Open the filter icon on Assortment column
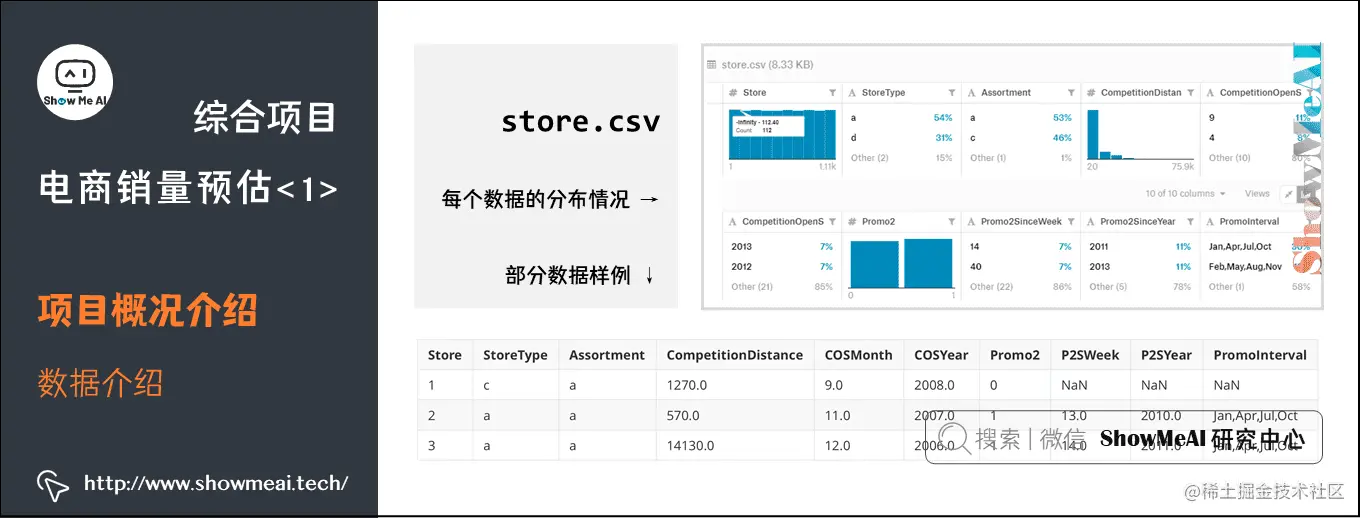The height and width of the screenshot is (518, 1361). (x=1071, y=93)
